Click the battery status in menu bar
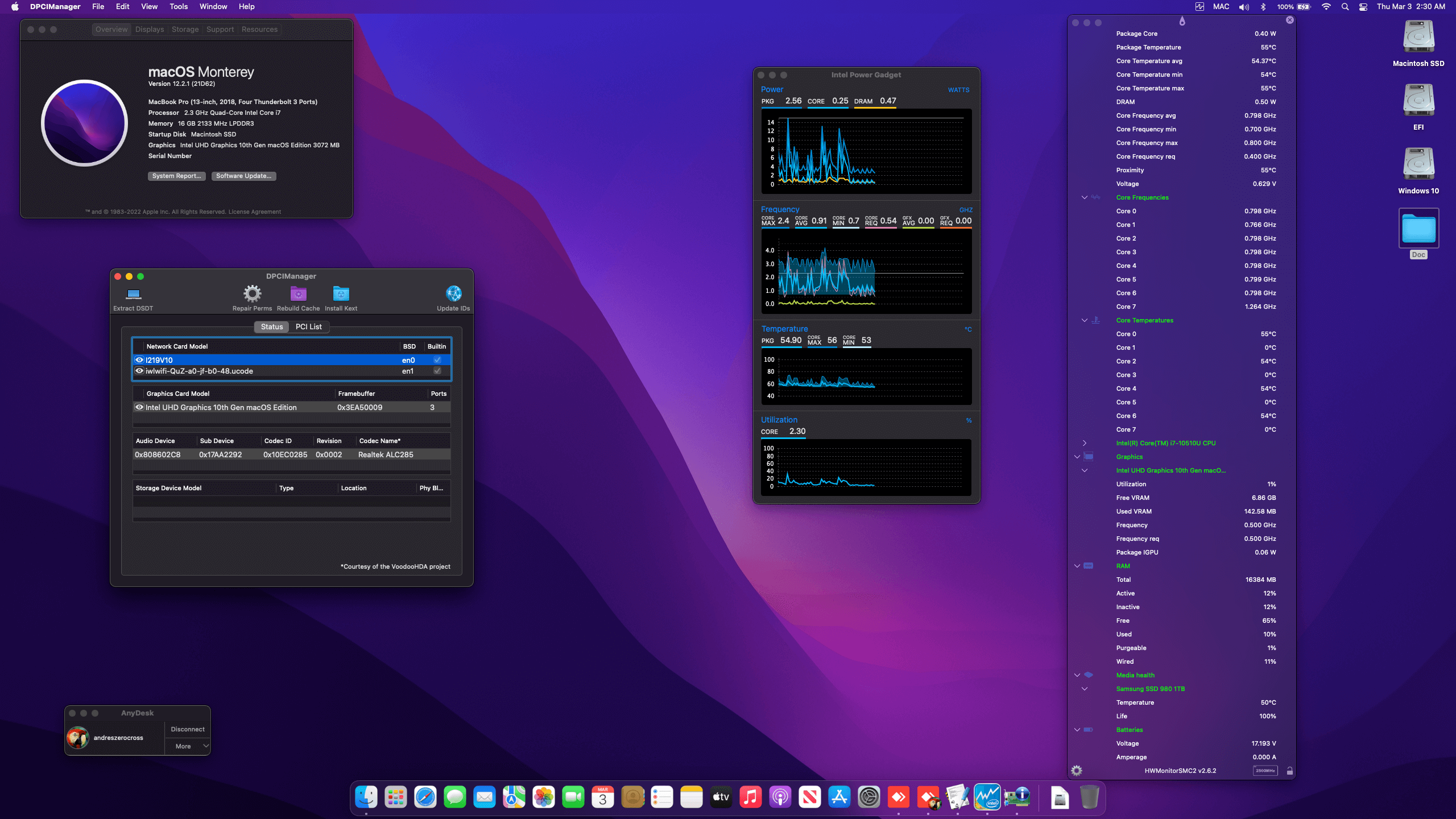Viewport: 1456px width, 819px height. tap(1294, 7)
